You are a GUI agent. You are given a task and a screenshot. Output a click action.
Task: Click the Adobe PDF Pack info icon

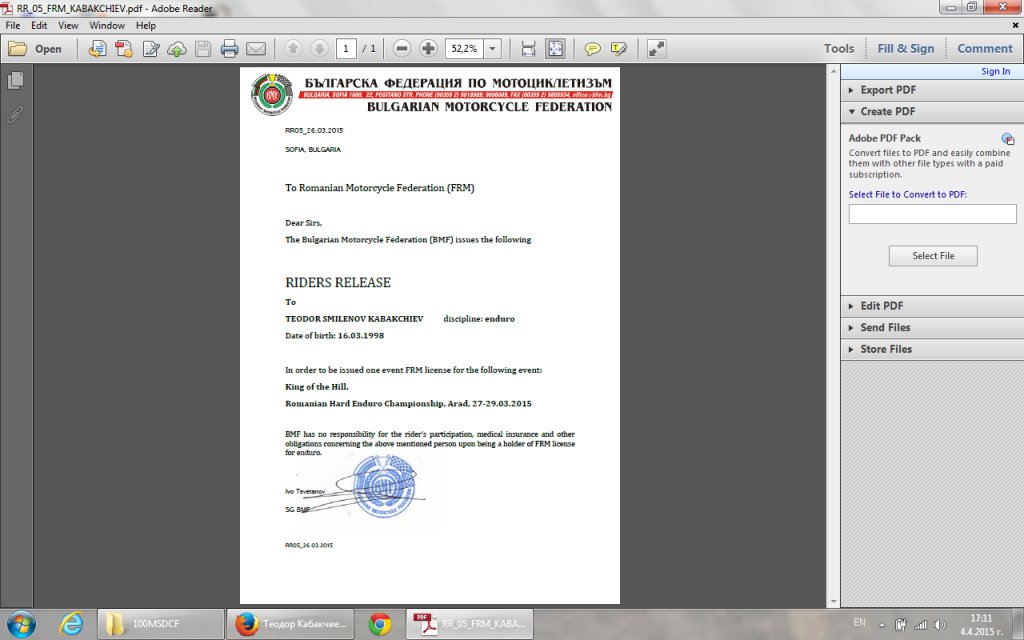(1008, 138)
